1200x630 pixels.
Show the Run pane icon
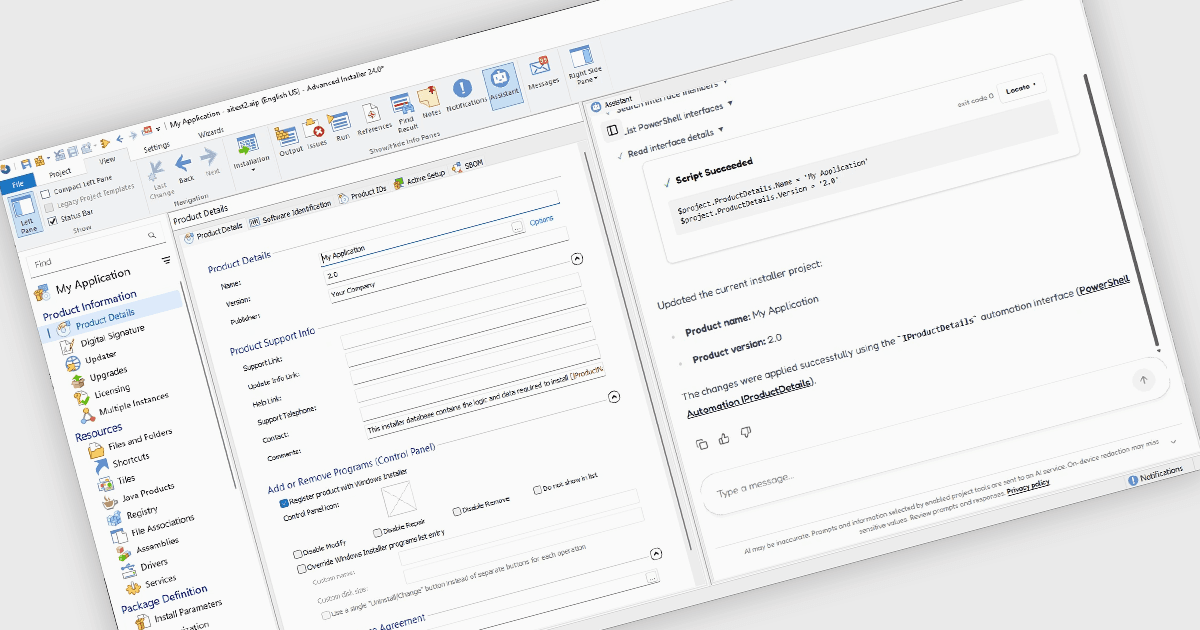click(341, 124)
